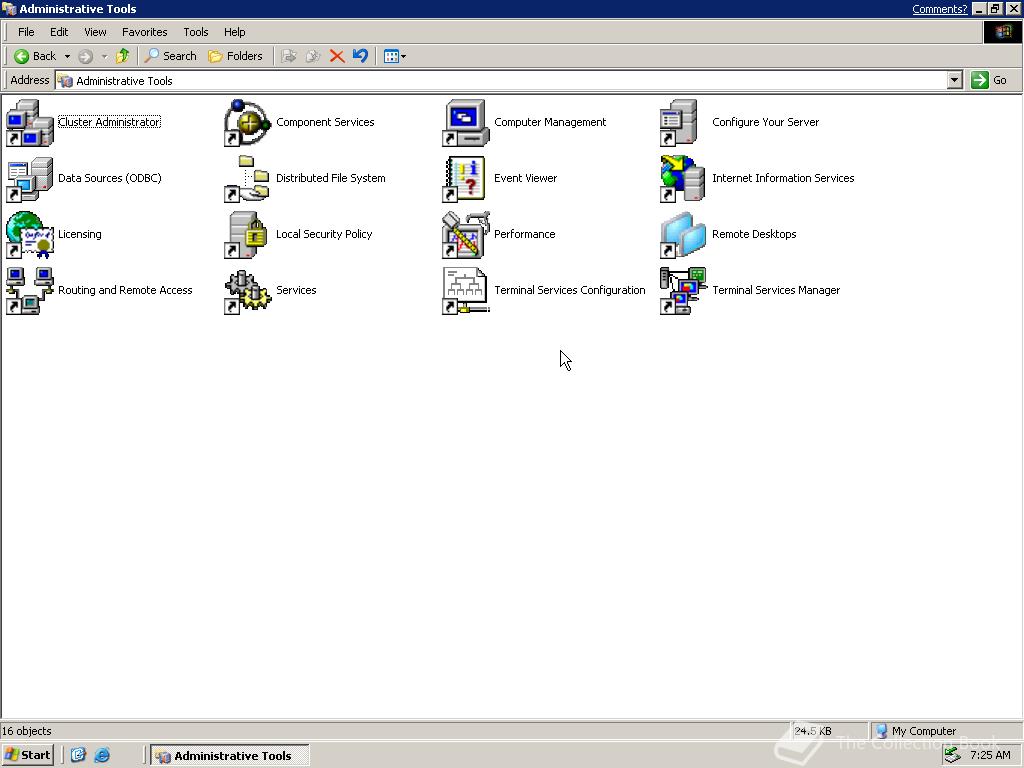This screenshot has width=1024, height=768.
Task: Click the My Computer status bar zone
Action: pyautogui.click(x=946, y=731)
